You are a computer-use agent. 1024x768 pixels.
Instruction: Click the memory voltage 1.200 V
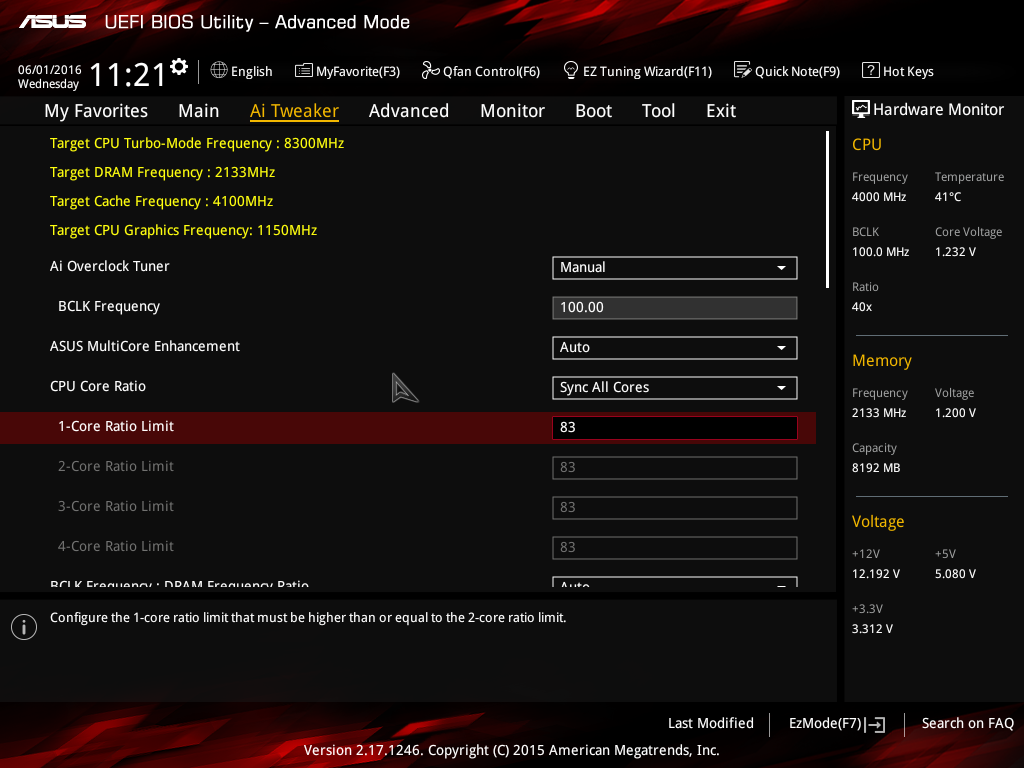pyautogui.click(x=955, y=413)
